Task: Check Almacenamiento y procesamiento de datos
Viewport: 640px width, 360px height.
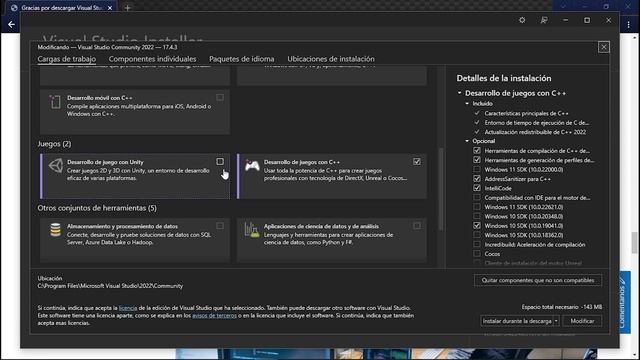Action: (220, 226)
